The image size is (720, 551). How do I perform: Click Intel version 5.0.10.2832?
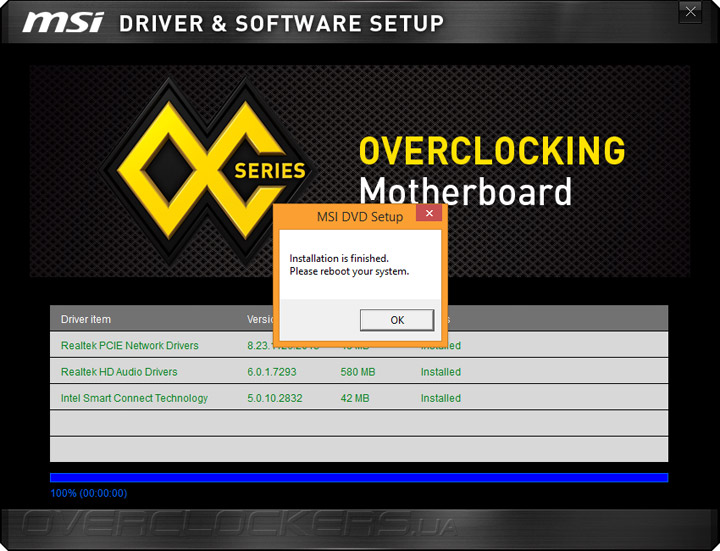click(275, 398)
